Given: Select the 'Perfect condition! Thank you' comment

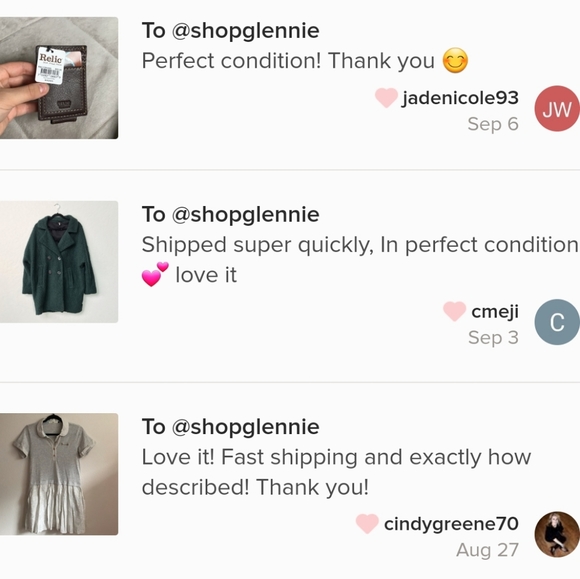Looking at the screenshot, I should point(305,61).
